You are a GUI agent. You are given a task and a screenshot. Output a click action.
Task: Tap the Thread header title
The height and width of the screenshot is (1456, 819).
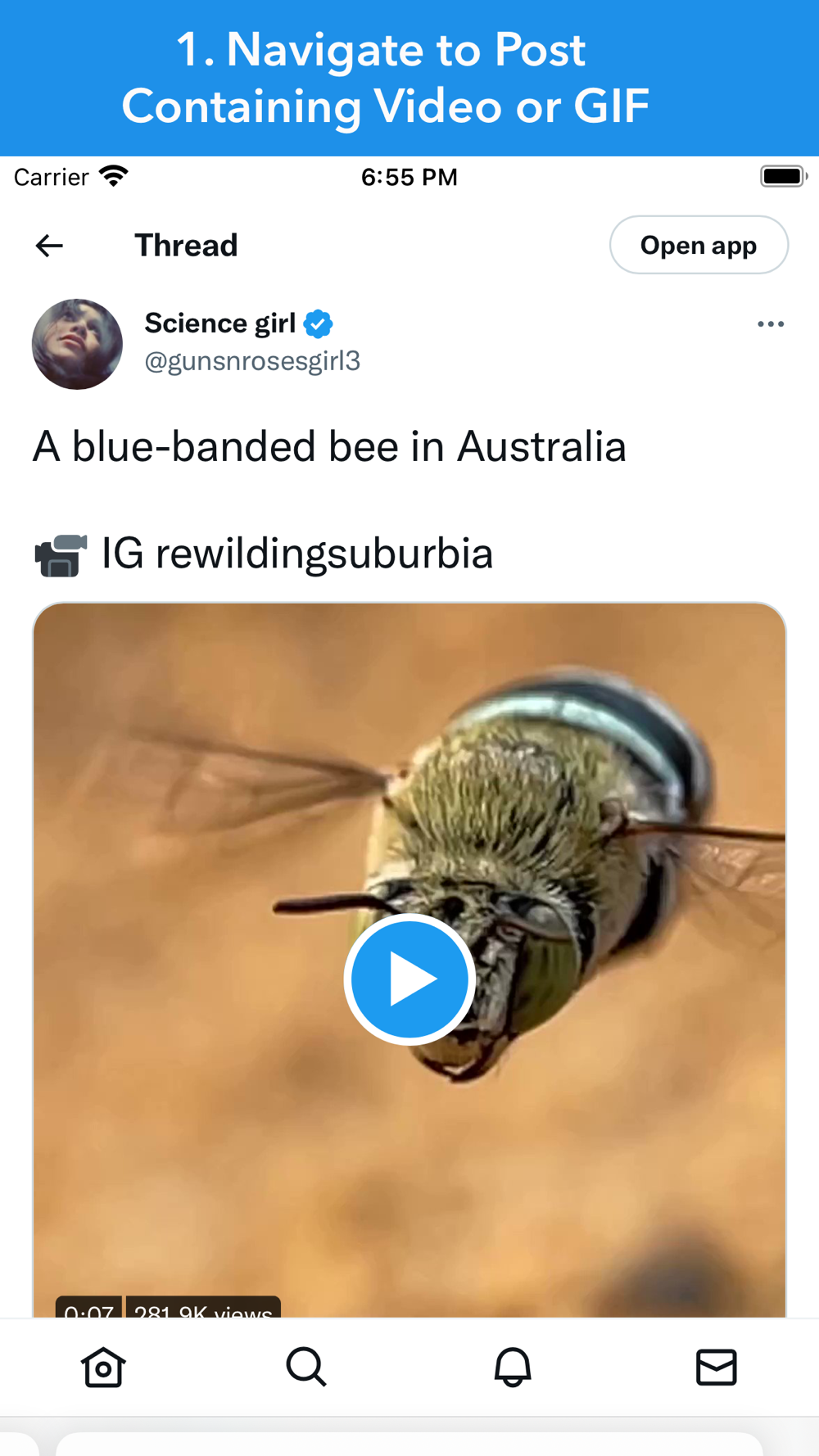[186, 245]
